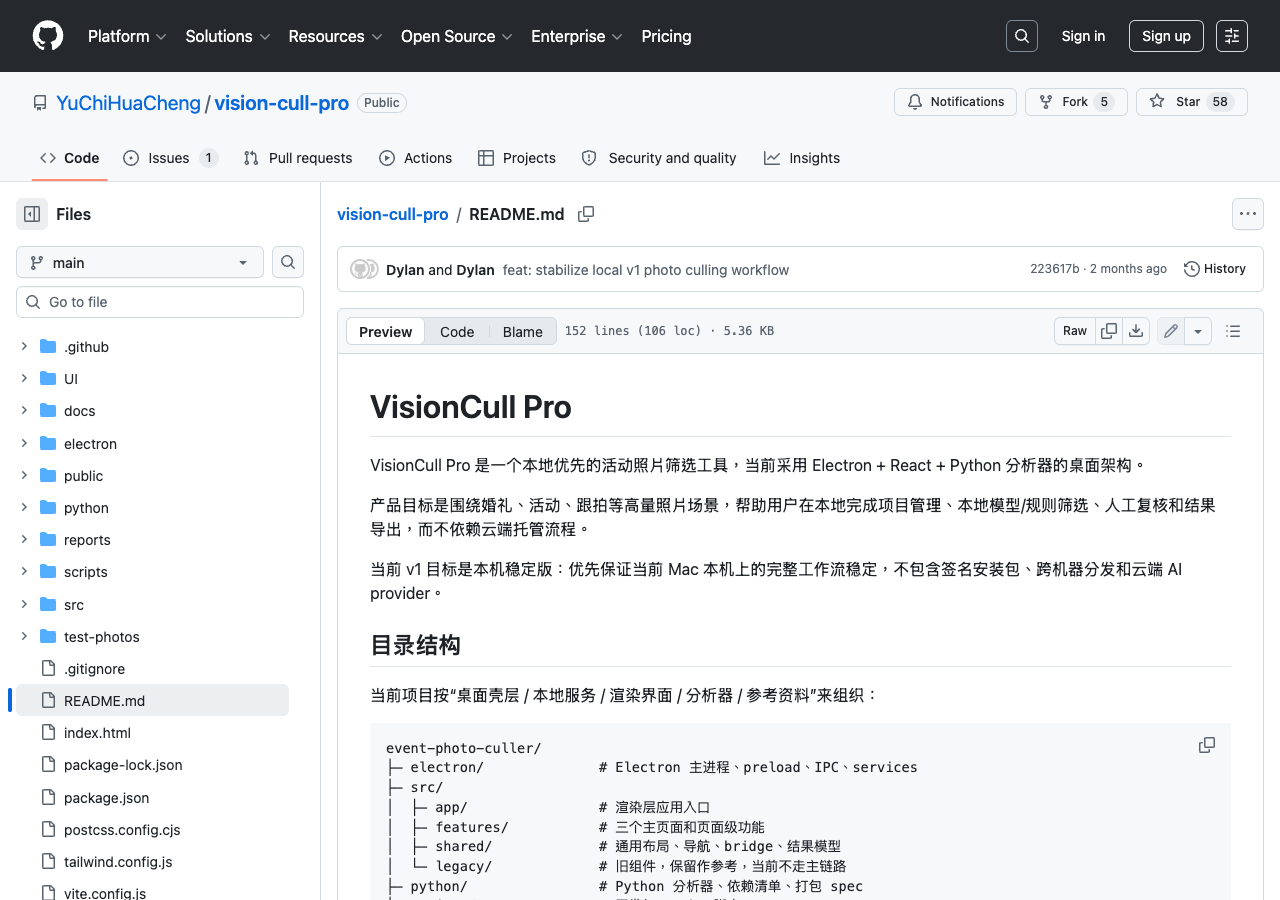
Task: Open the Solutions menu
Action: click(x=228, y=36)
